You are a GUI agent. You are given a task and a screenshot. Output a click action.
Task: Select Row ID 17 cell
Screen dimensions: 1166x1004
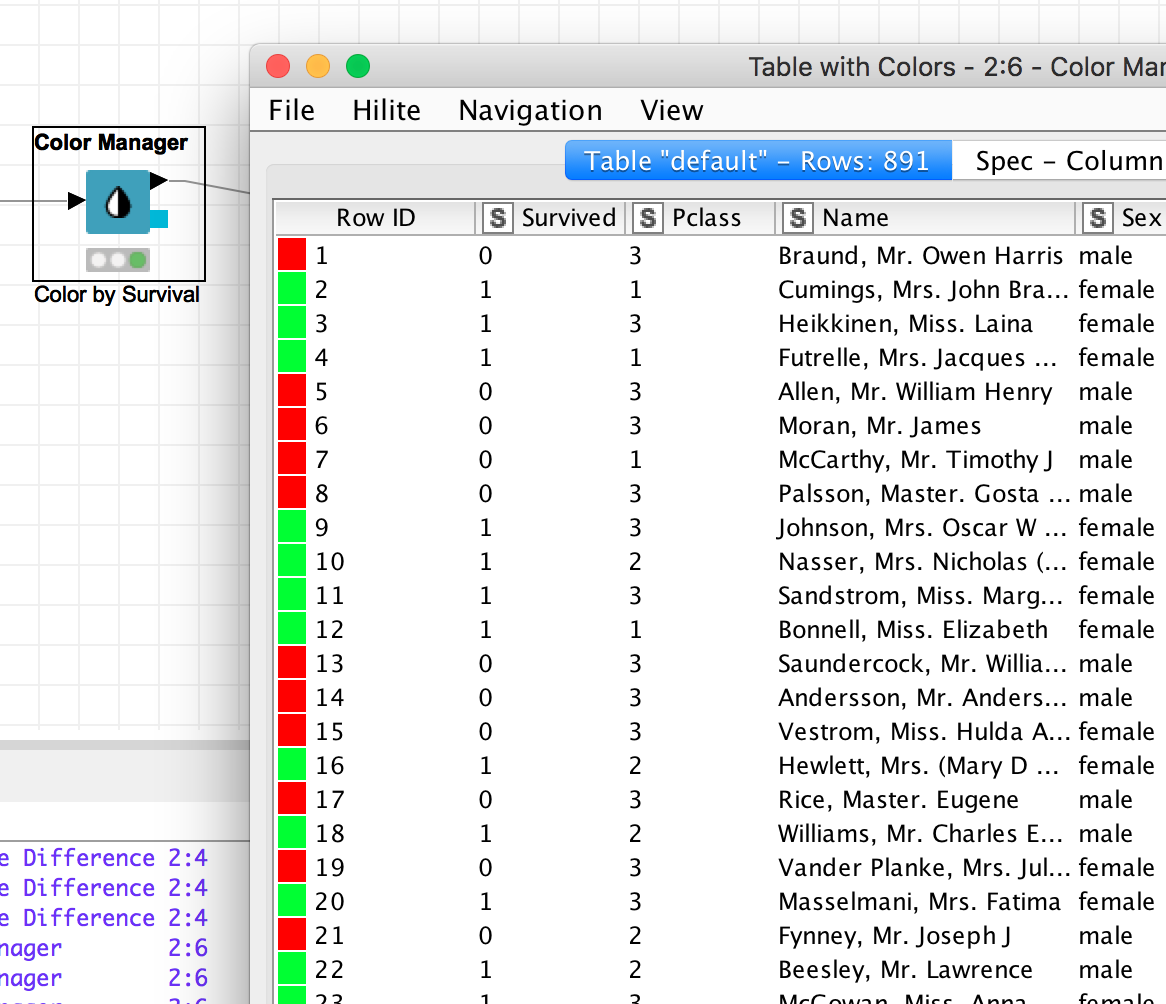point(329,799)
